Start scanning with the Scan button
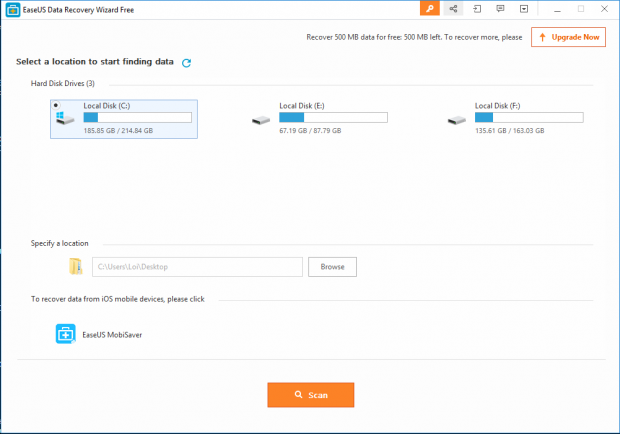 [x=311, y=395]
